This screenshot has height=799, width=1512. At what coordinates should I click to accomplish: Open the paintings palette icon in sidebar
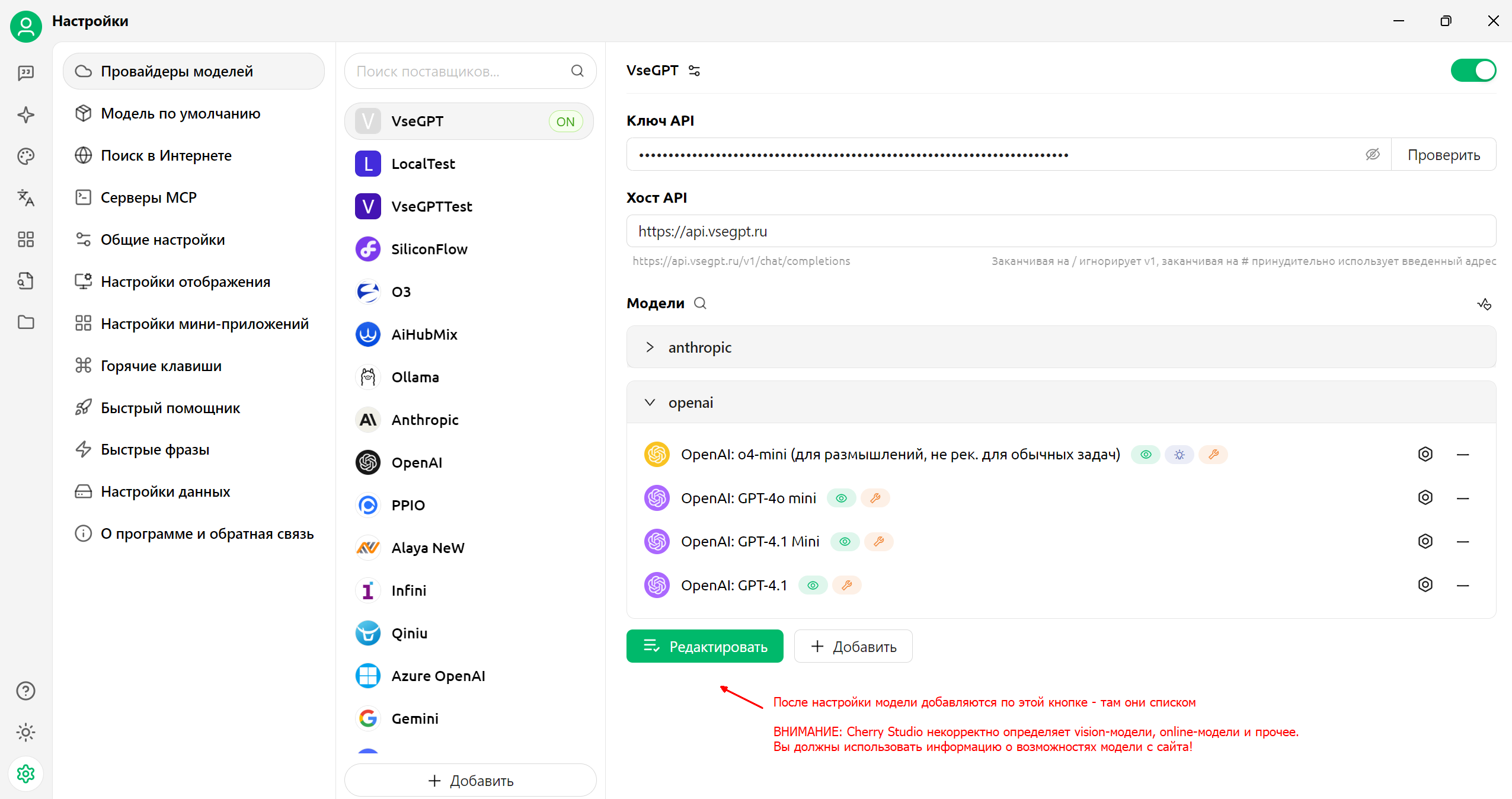click(26, 156)
